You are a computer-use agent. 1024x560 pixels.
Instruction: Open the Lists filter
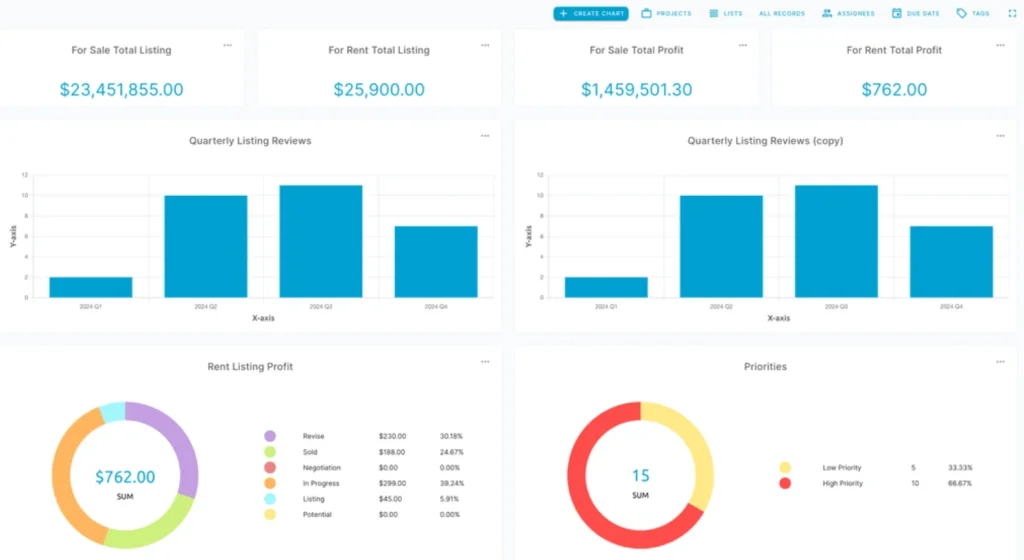point(726,14)
